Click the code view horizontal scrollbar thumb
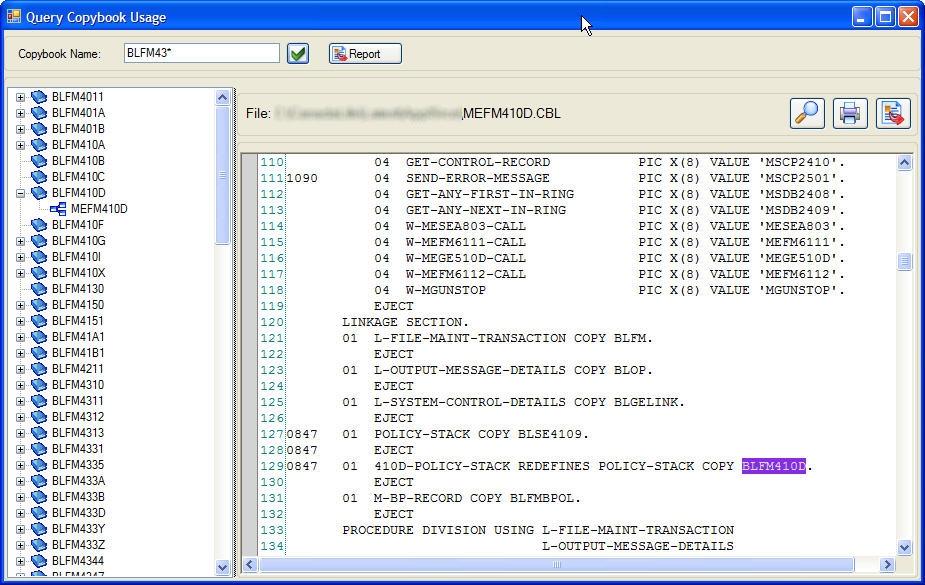 556,564
